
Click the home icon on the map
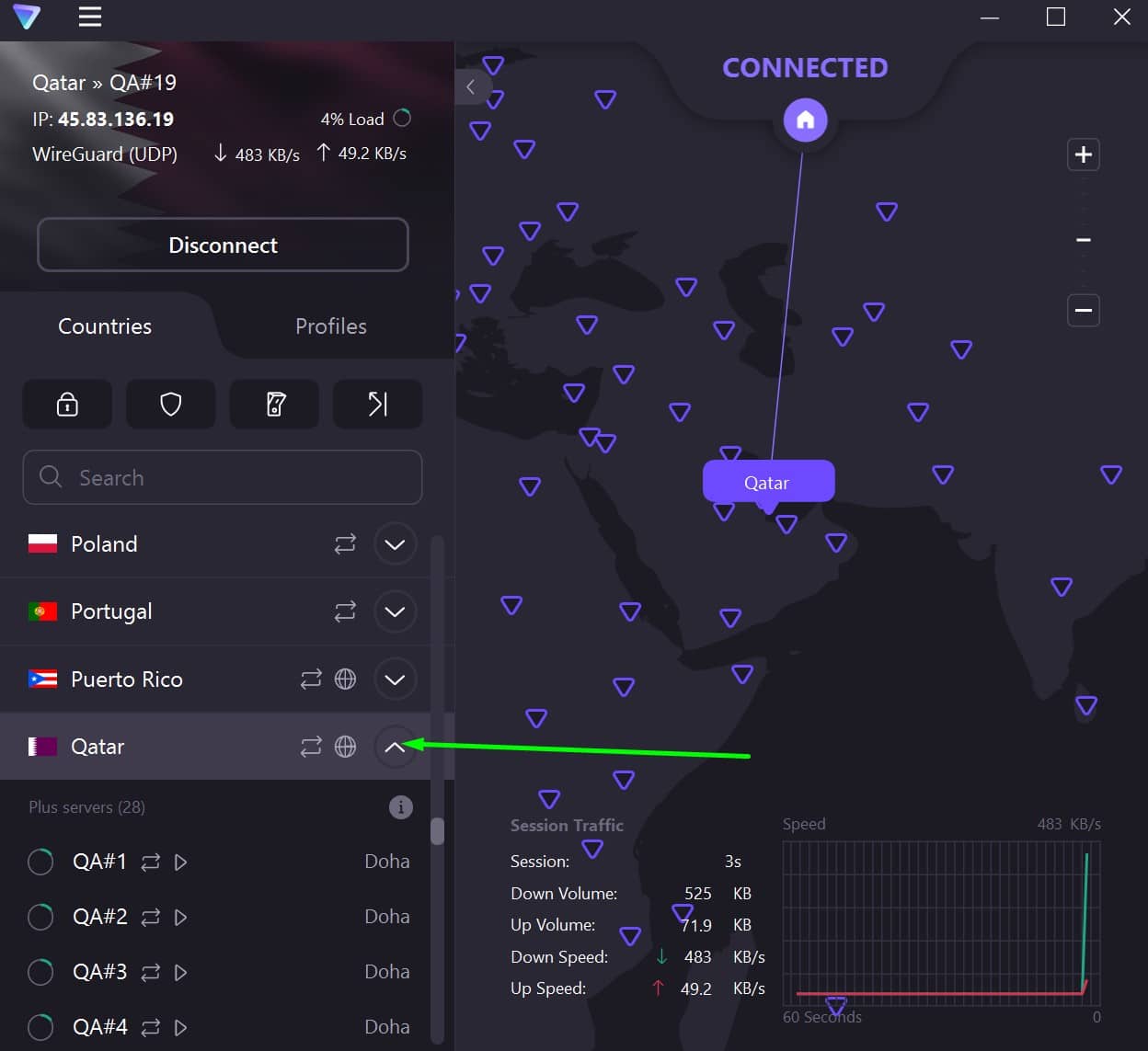(805, 120)
